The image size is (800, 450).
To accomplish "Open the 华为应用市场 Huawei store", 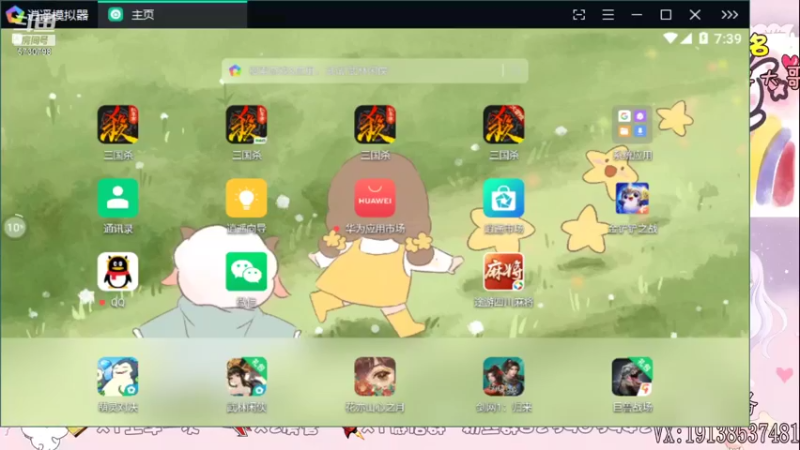I will click(x=375, y=198).
